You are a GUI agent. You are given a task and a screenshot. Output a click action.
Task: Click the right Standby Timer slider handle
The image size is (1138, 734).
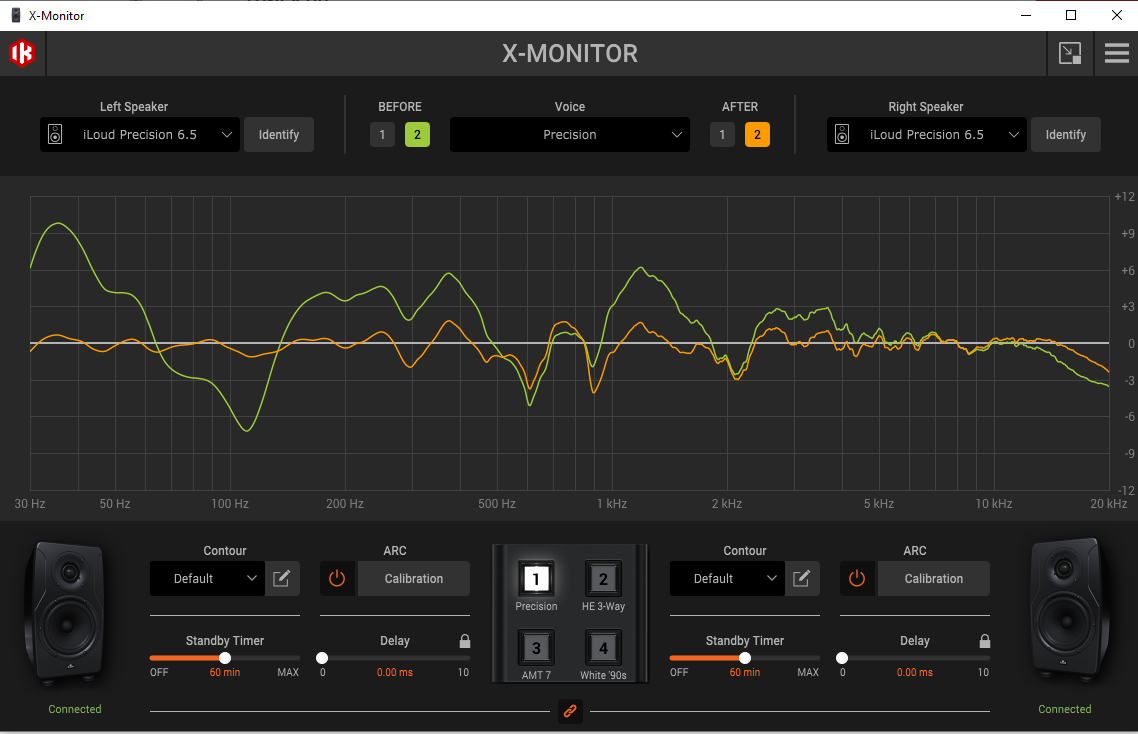pyautogui.click(x=745, y=658)
